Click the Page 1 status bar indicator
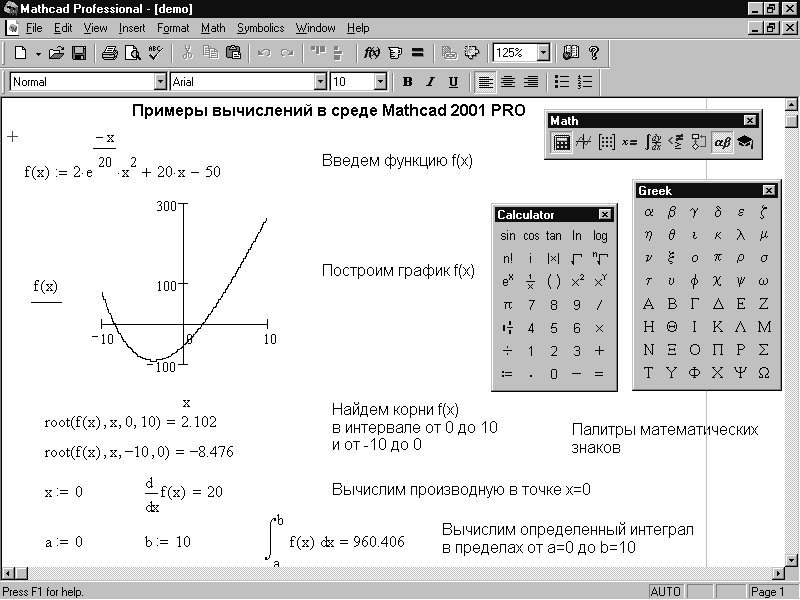 [767, 592]
